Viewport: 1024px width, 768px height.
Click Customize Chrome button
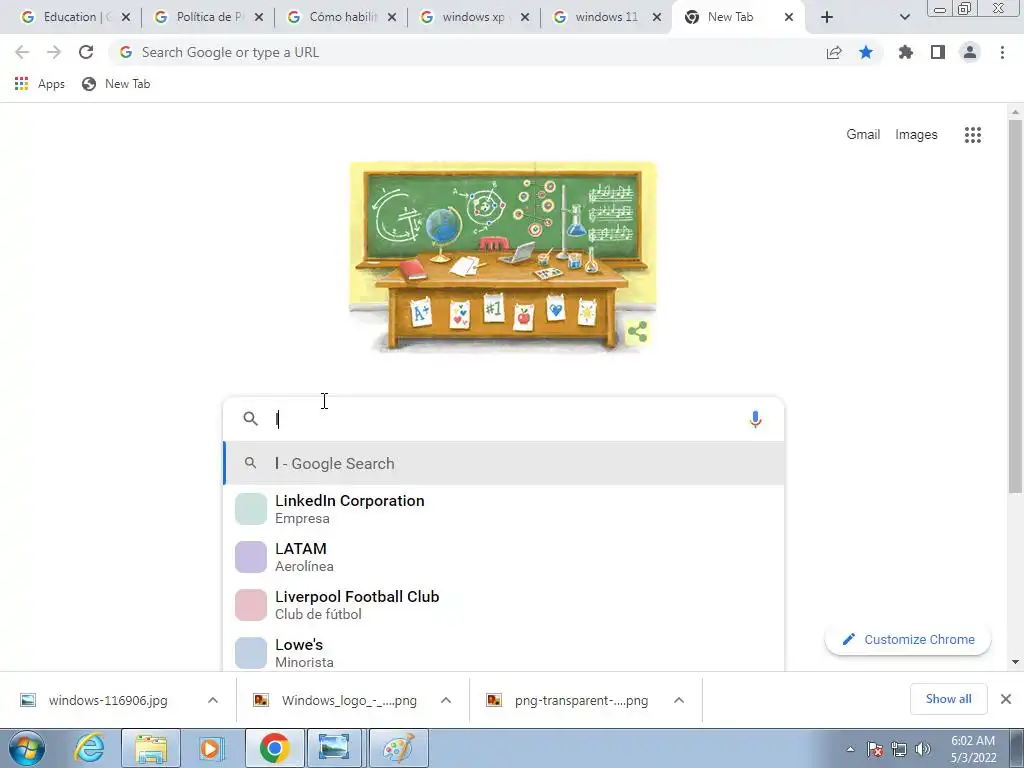tap(908, 639)
